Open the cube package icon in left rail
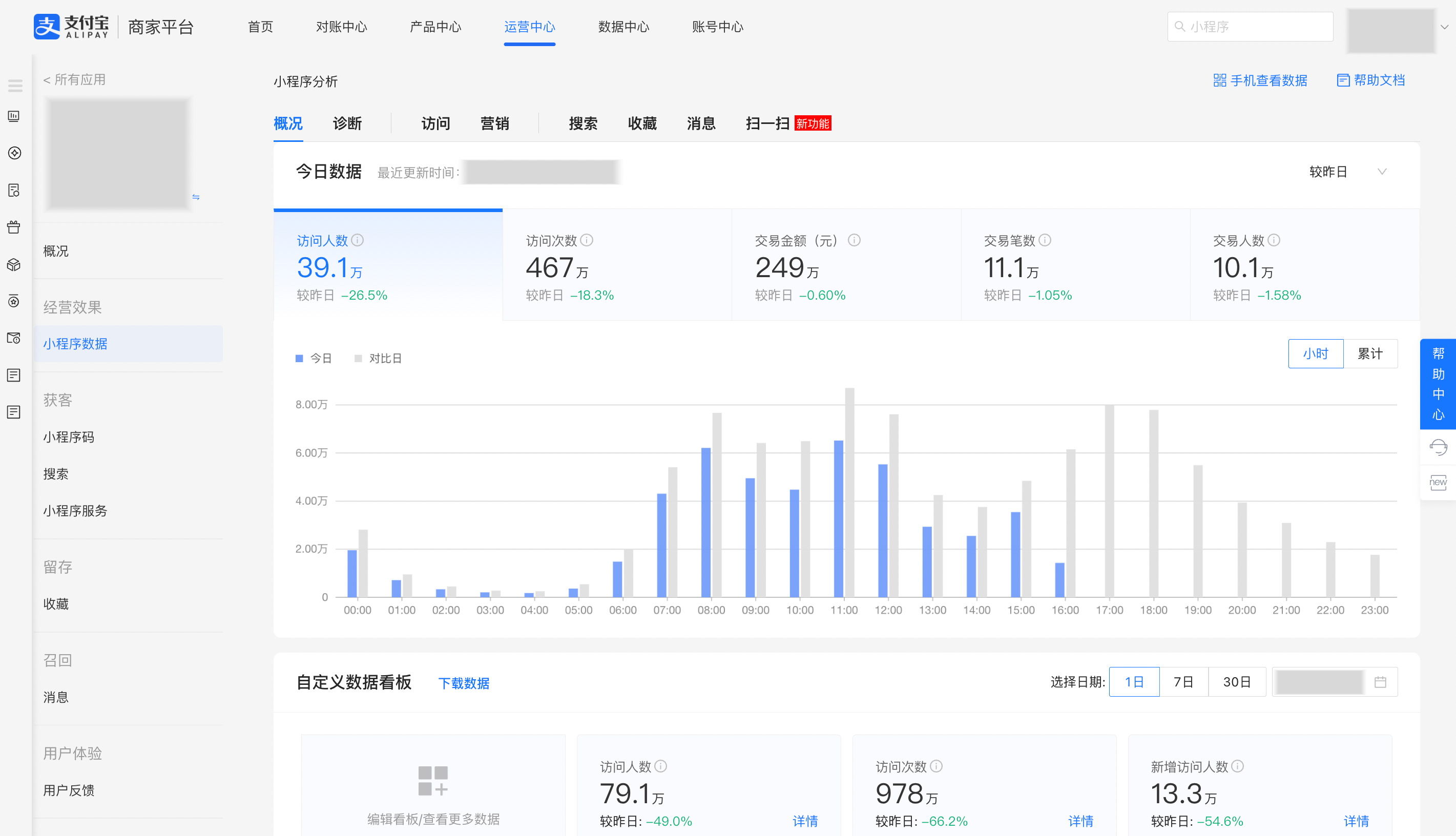 (x=14, y=264)
